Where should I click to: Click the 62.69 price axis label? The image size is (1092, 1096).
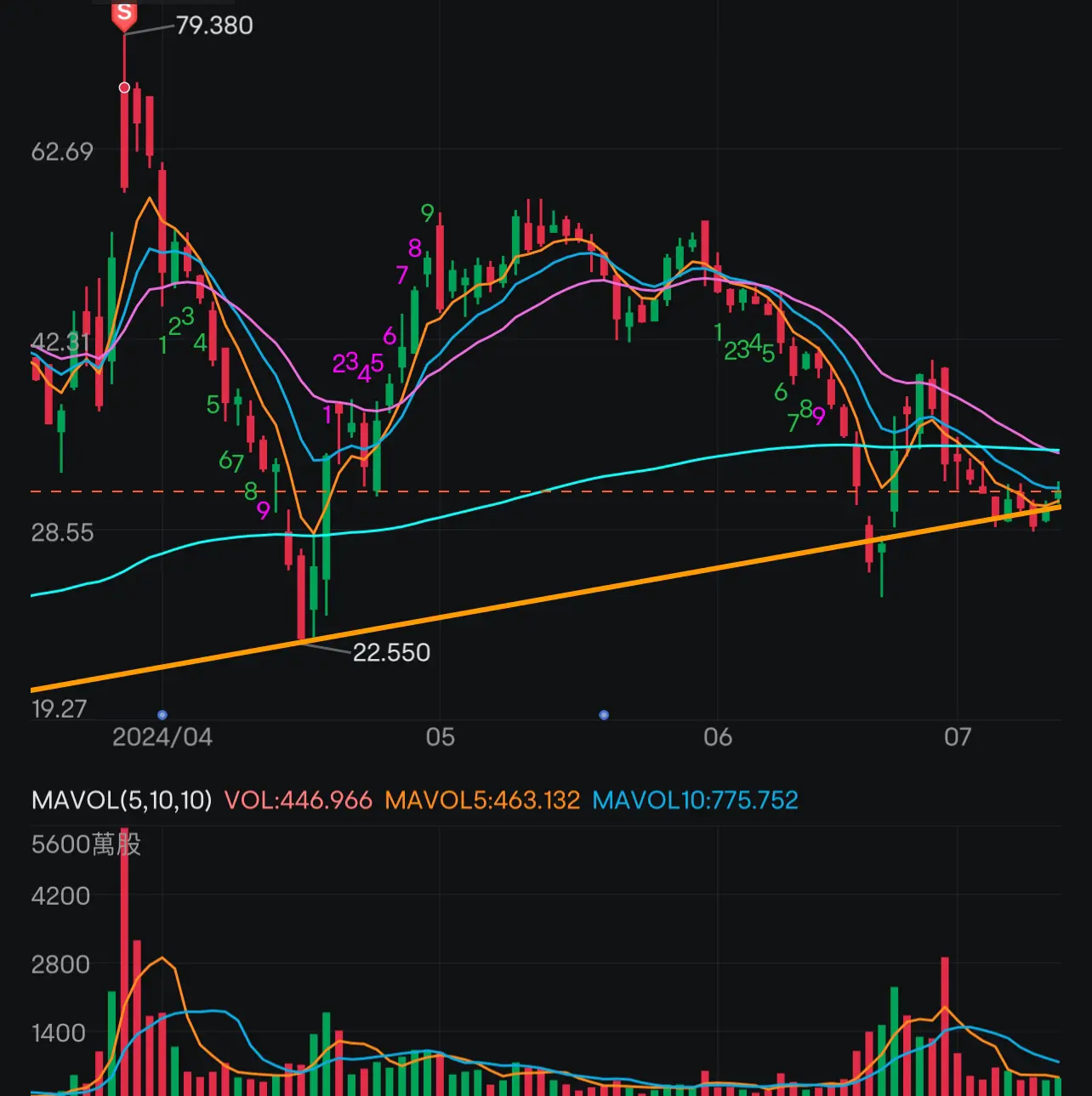[62, 151]
